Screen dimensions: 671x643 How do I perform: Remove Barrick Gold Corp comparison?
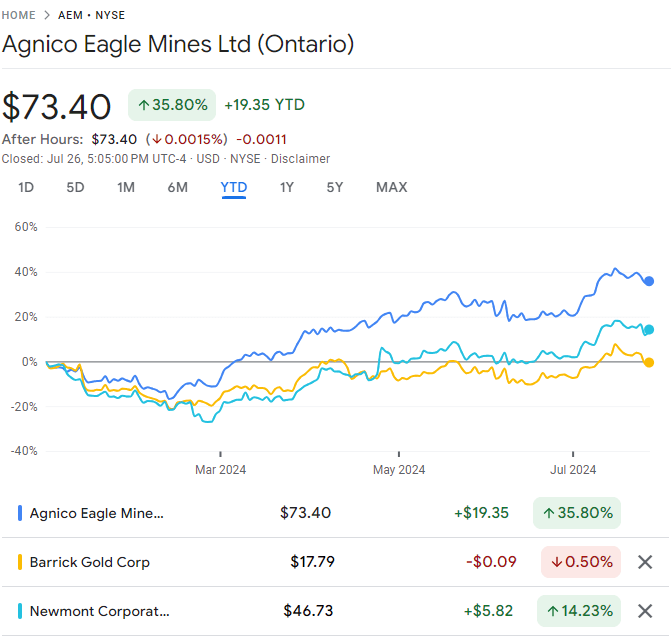click(645, 562)
